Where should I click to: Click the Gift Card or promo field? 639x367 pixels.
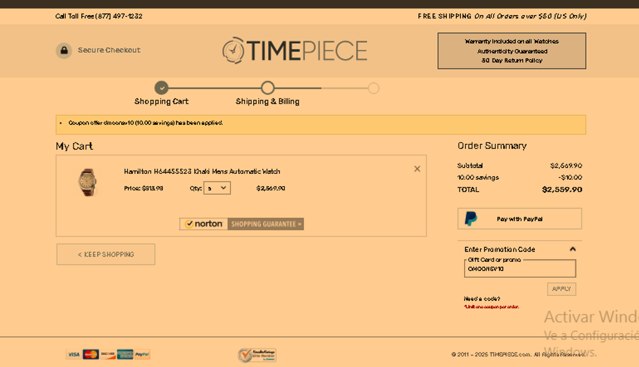tap(520, 269)
